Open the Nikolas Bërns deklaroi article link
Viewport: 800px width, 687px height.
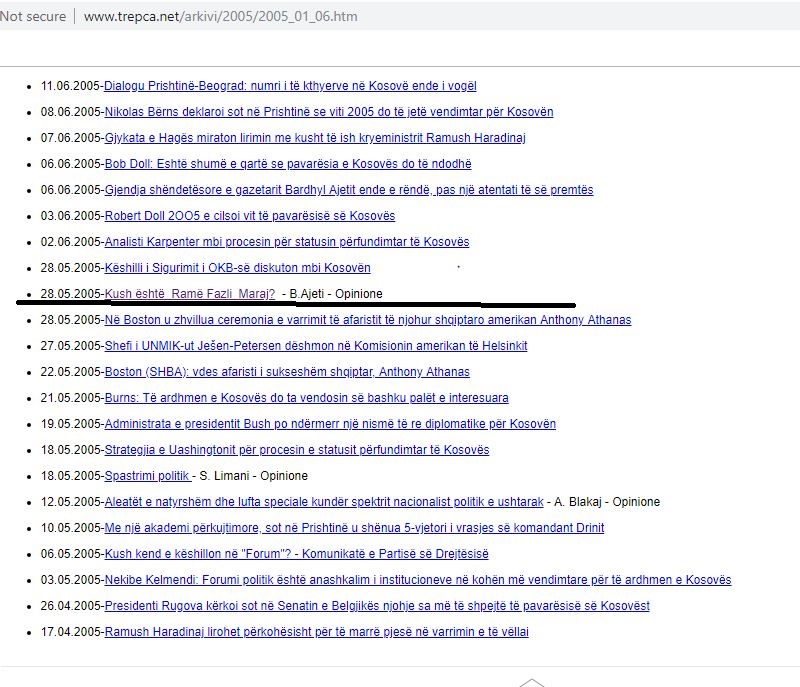(328, 112)
